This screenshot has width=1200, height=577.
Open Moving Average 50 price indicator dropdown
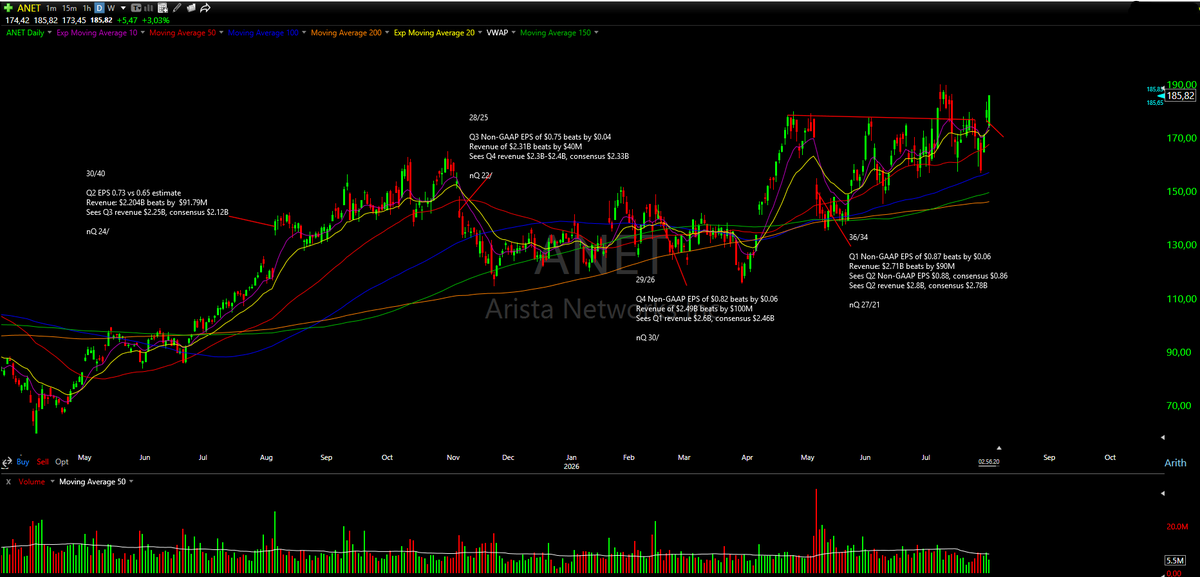click(x=221, y=32)
